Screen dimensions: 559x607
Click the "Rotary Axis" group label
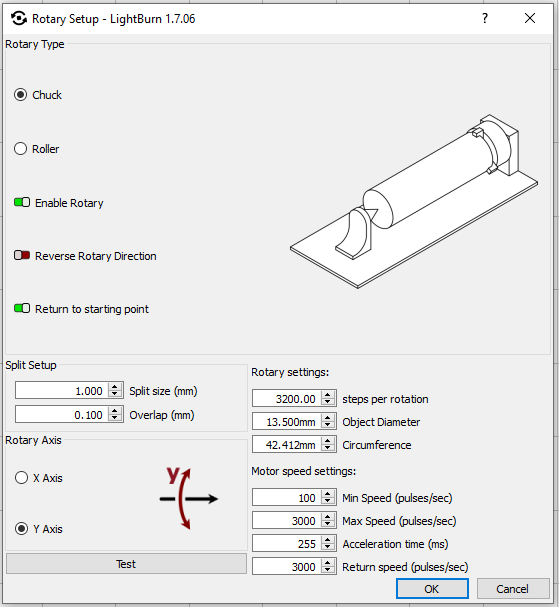tap(33, 440)
